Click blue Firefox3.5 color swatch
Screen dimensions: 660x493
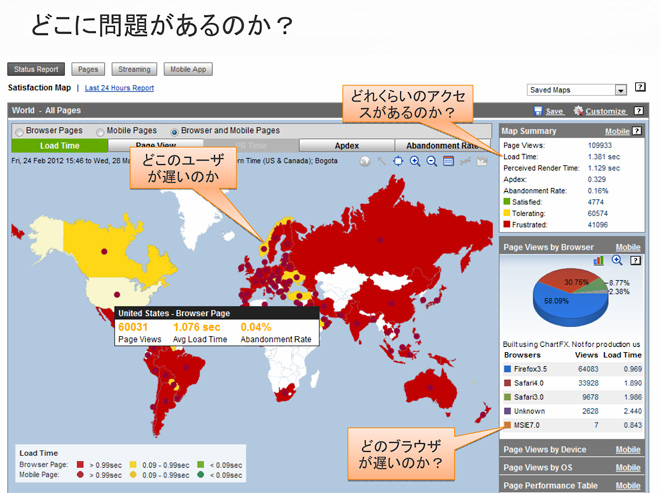pos(508,369)
